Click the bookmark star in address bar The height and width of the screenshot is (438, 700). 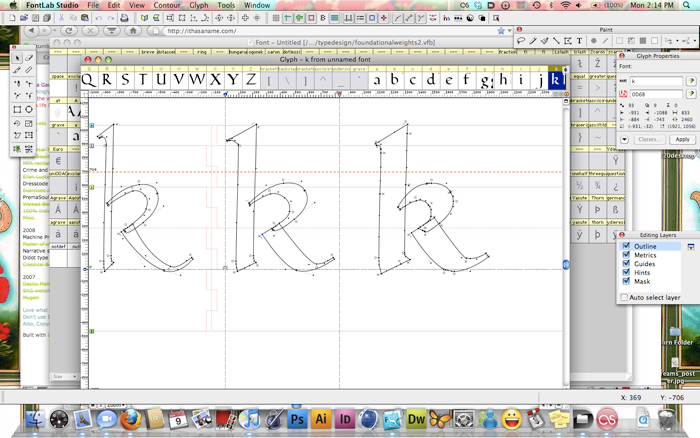[x=501, y=31]
